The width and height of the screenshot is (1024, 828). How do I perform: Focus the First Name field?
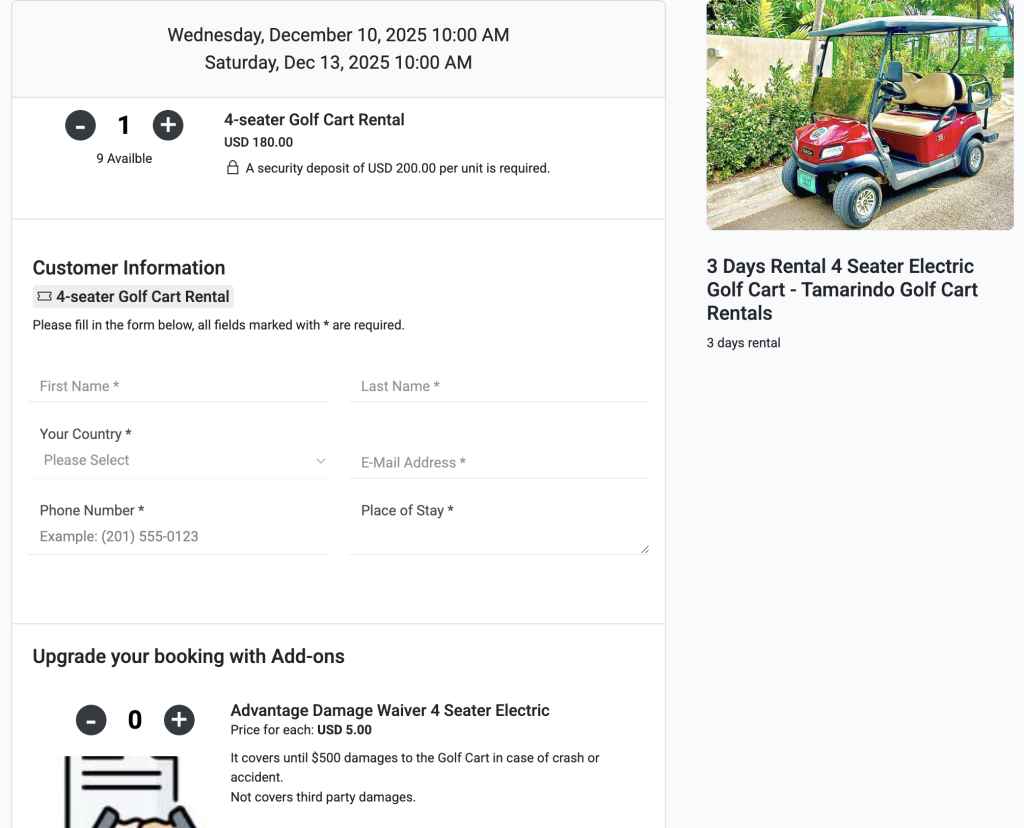(178, 386)
